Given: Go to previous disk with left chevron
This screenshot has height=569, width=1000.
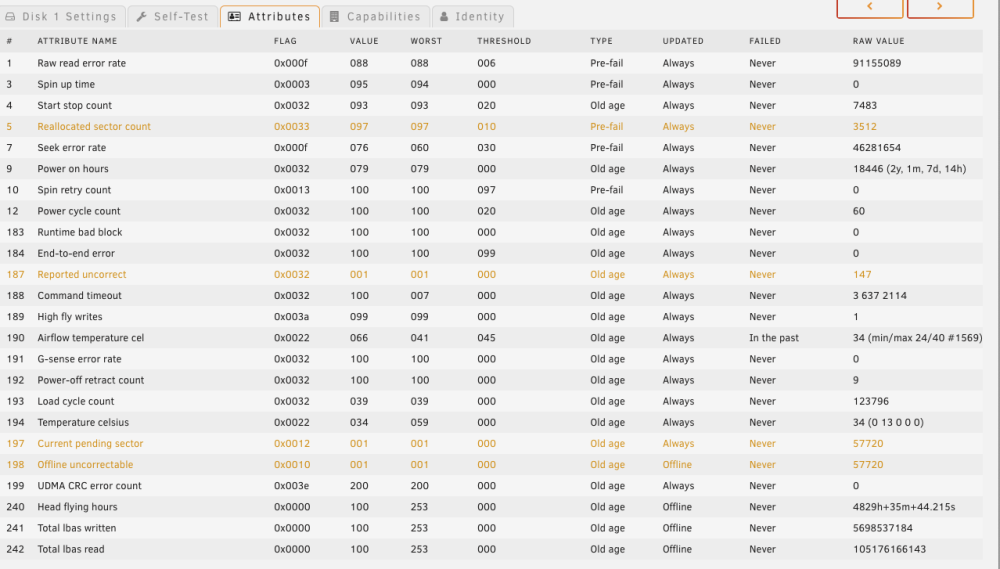Looking at the screenshot, I should tap(870, 7).
